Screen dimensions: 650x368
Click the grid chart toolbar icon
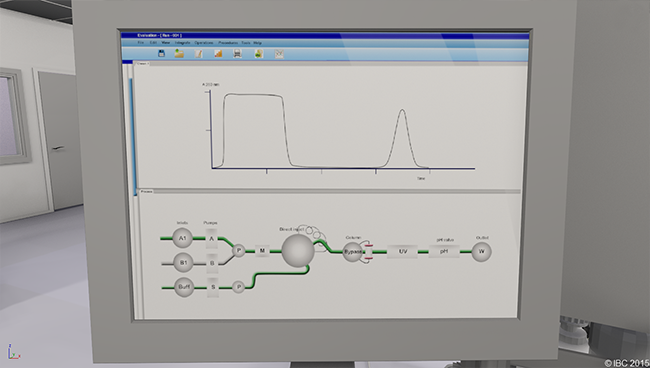pyautogui.click(x=279, y=53)
